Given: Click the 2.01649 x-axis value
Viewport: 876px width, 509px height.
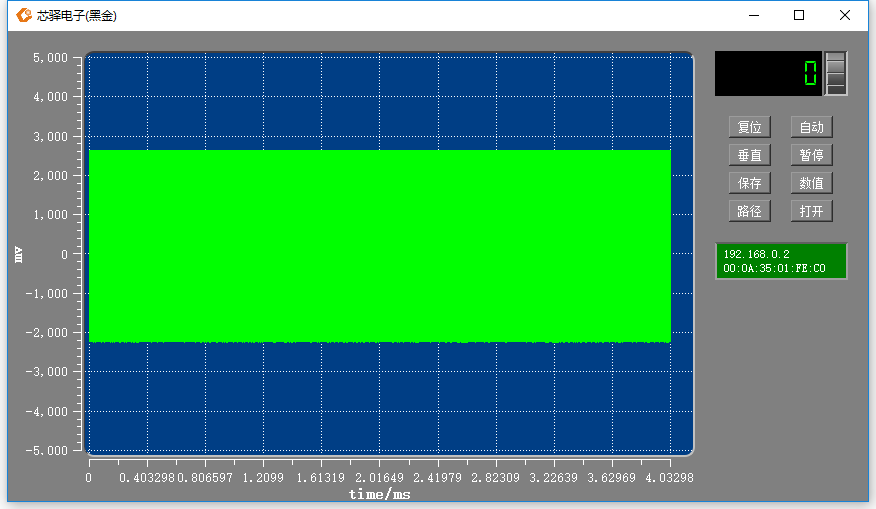Looking at the screenshot, I should coord(379,478).
